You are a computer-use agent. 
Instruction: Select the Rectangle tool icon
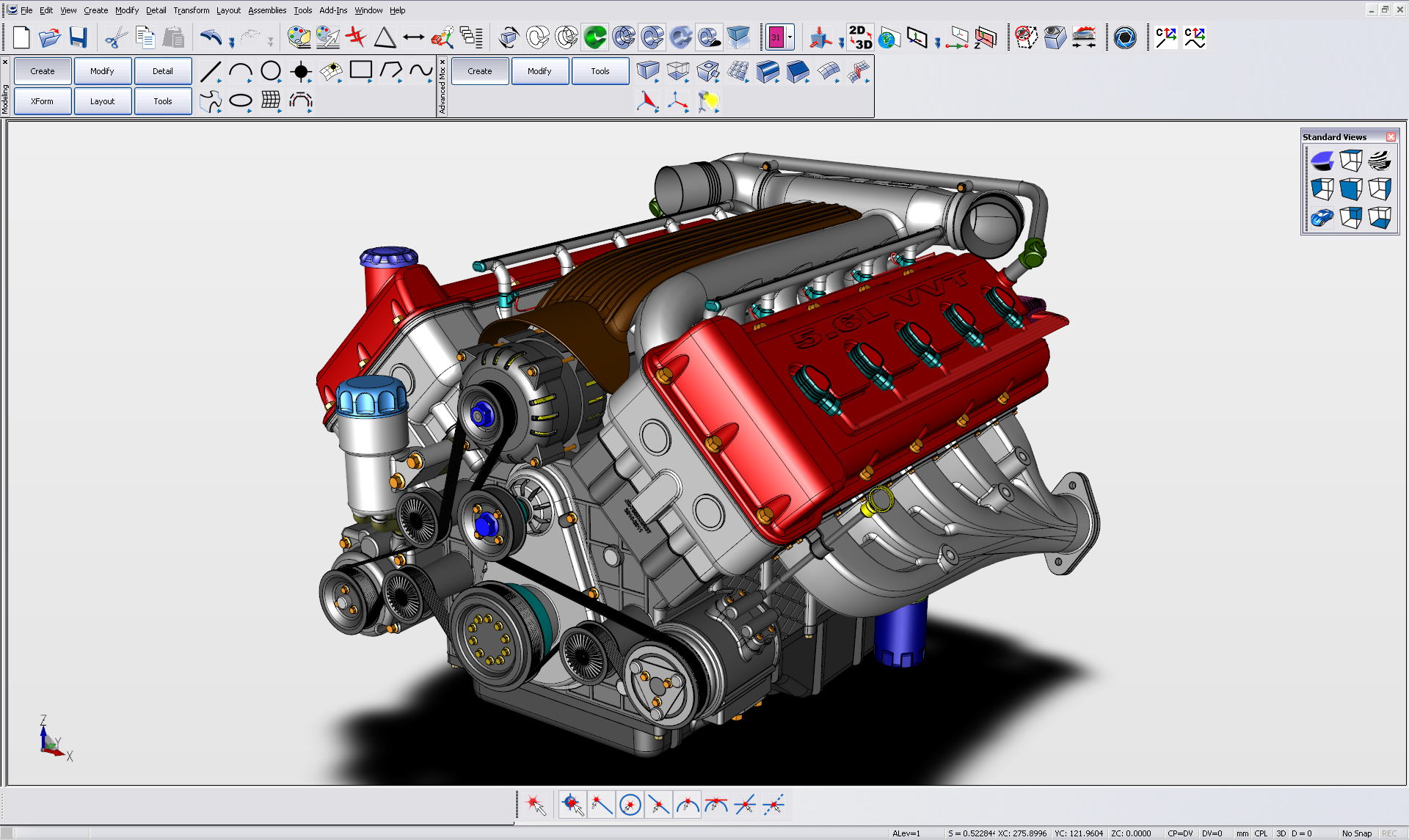361,71
